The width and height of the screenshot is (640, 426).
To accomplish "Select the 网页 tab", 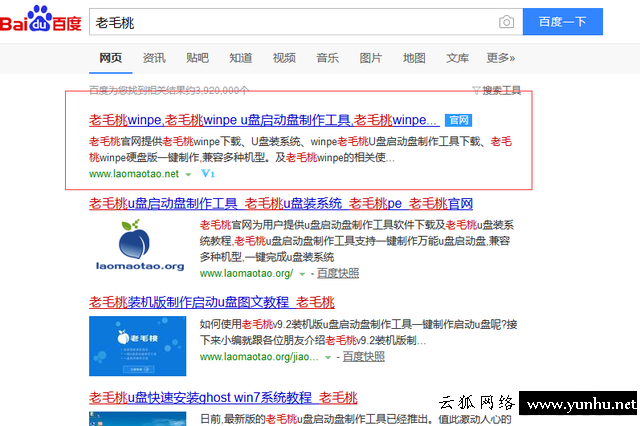I will point(111,58).
